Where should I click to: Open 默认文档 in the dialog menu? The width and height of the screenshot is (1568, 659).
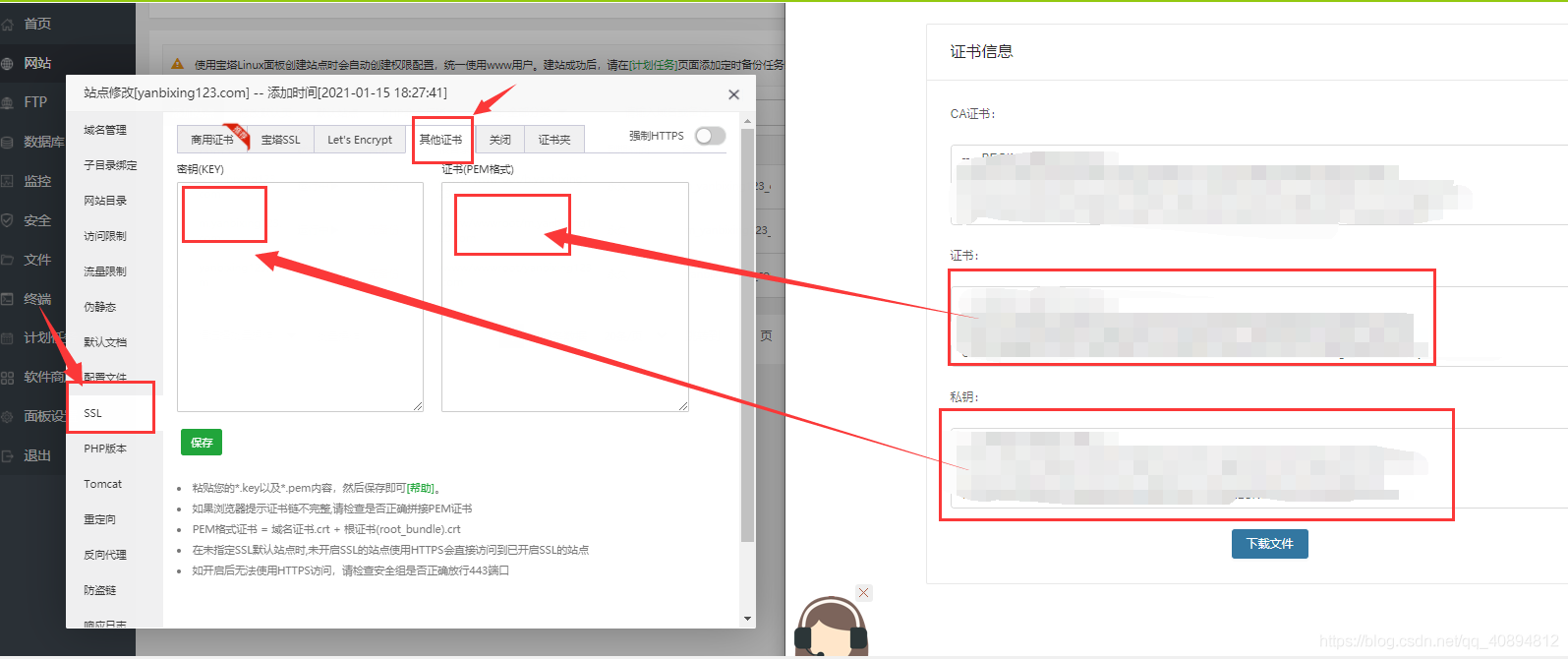coord(105,342)
